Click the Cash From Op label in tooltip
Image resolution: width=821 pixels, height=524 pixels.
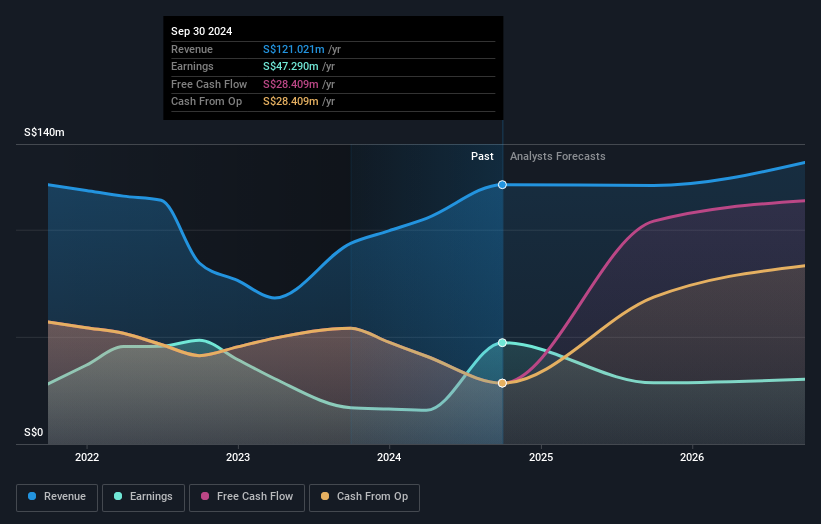[x=206, y=102]
